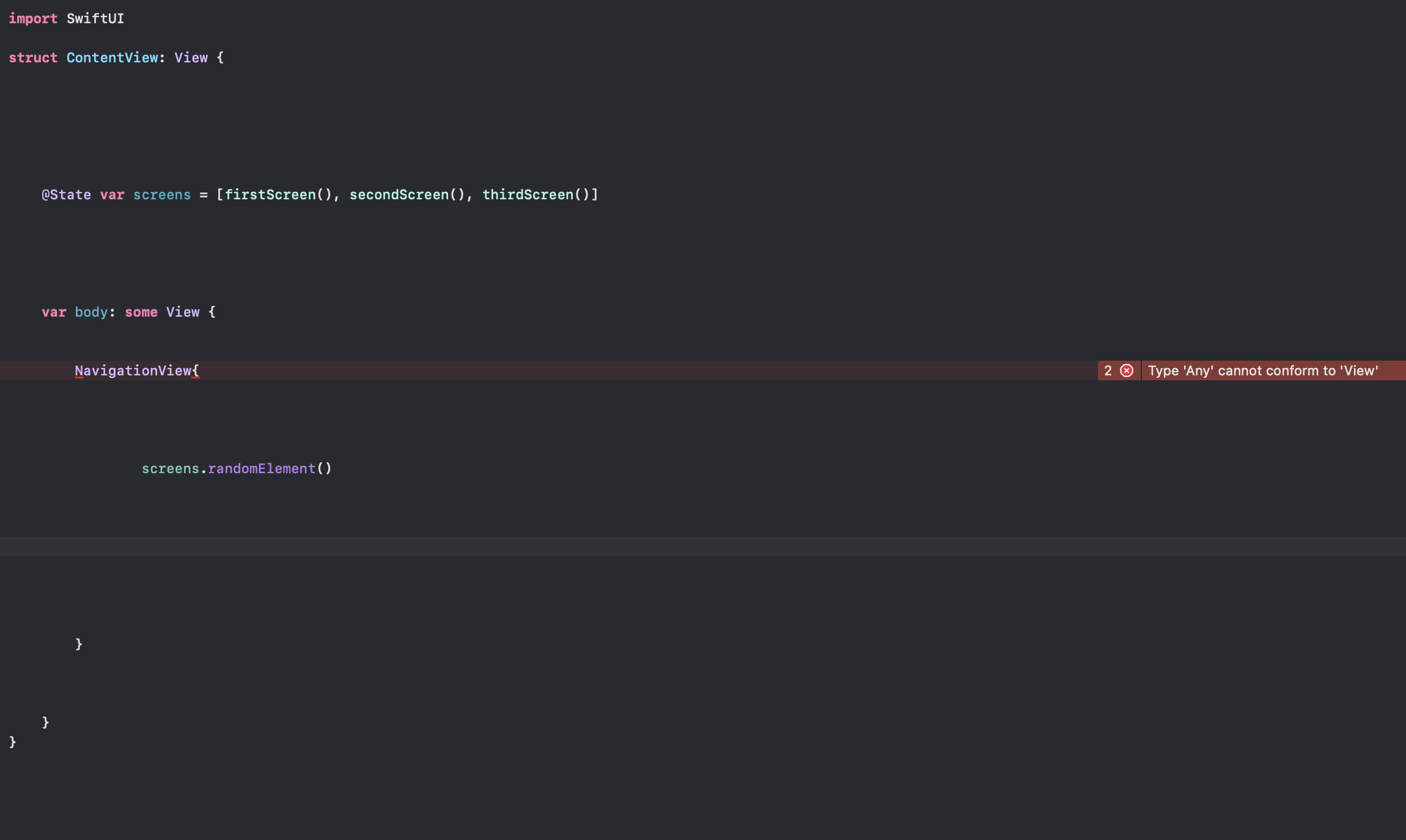The height and width of the screenshot is (840, 1406).
Task: Click firstScreen() in the array
Action: 278,194
